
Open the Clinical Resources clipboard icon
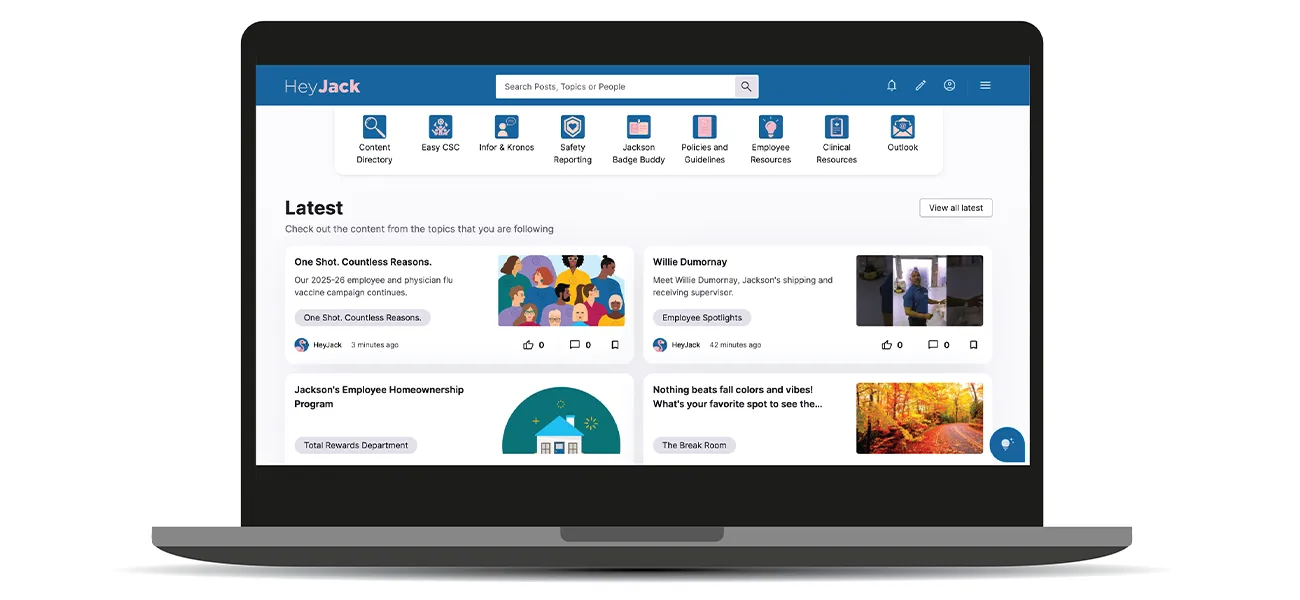click(x=837, y=127)
